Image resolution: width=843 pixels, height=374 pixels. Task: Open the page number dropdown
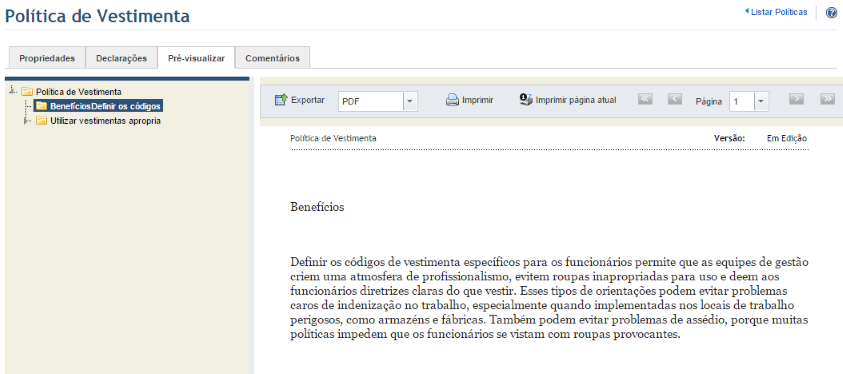pos(761,102)
